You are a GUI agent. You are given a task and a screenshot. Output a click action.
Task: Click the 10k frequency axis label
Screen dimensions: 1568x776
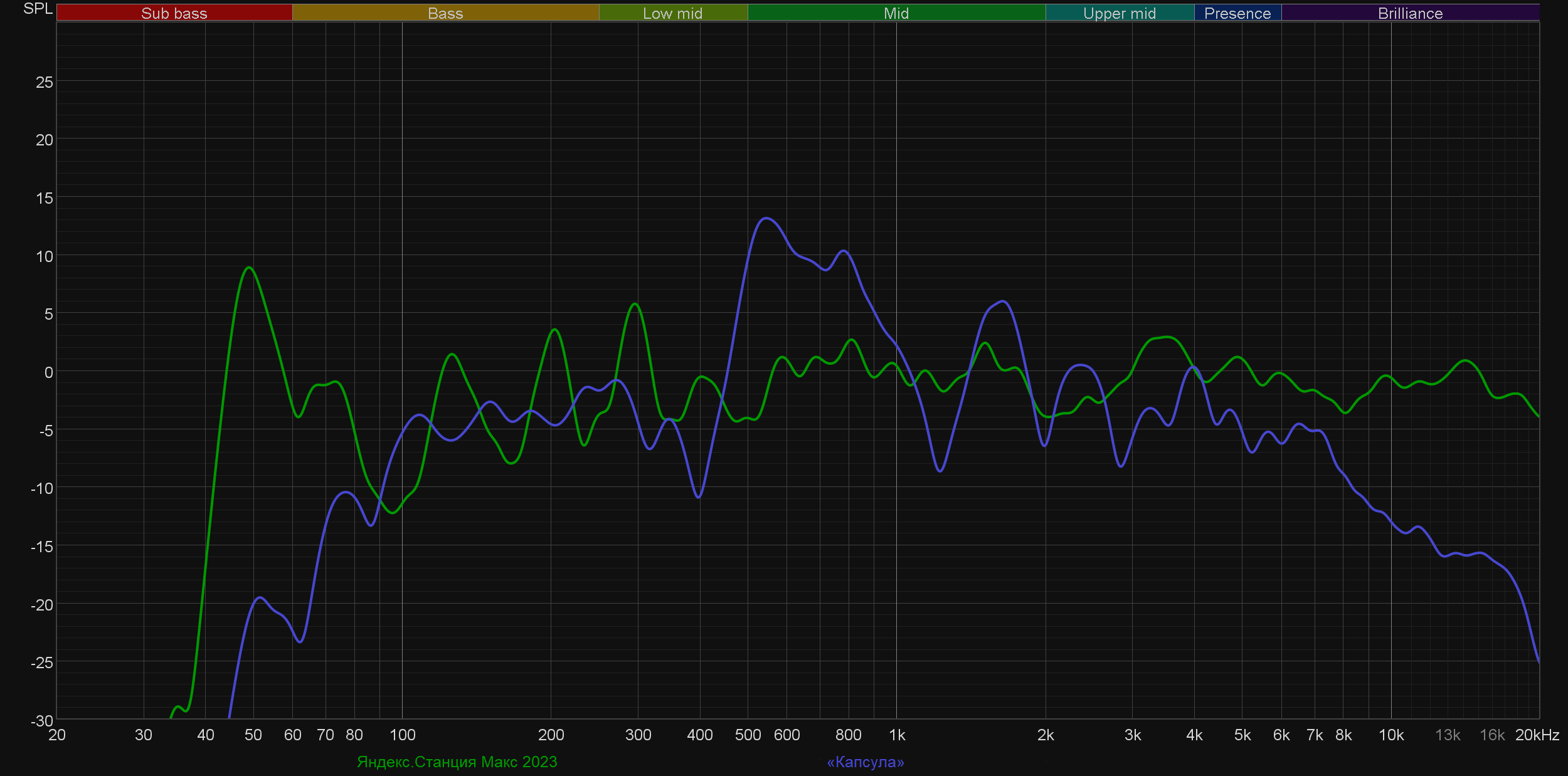click(x=1391, y=735)
